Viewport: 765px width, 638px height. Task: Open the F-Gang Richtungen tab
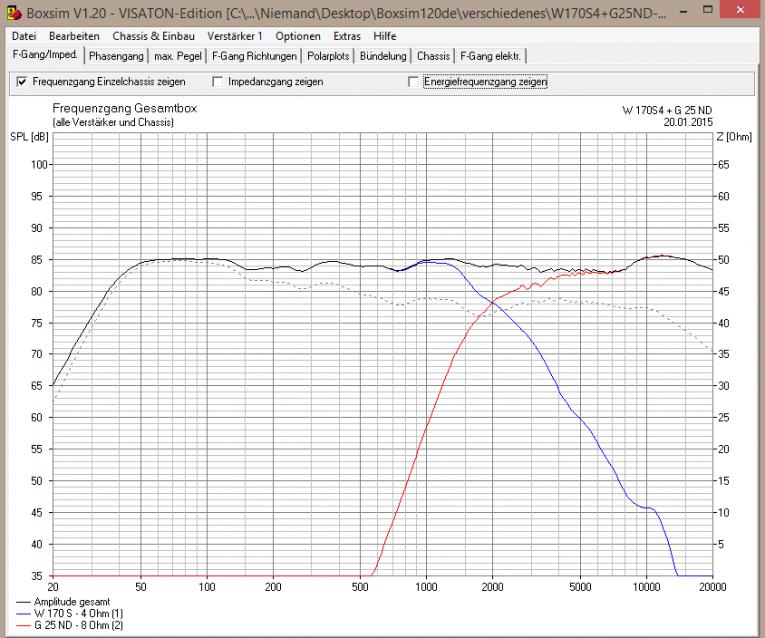(254, 56)
